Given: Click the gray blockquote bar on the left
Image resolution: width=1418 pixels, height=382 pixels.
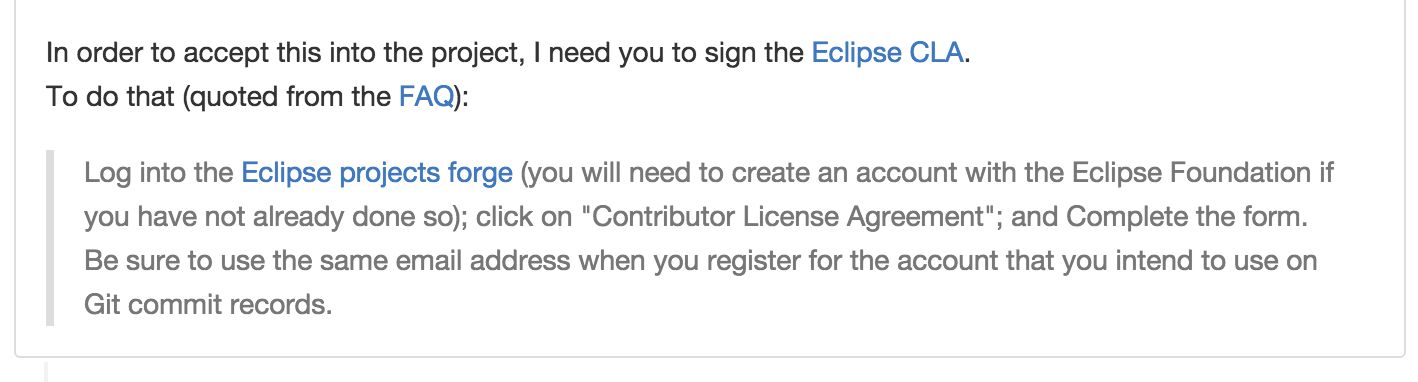Looking at the screenshot, I should coord(50,237).
